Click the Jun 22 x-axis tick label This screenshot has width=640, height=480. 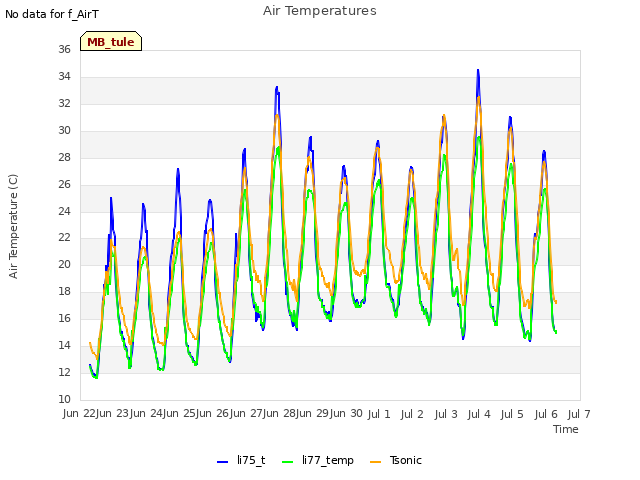(x=79, y=413)
